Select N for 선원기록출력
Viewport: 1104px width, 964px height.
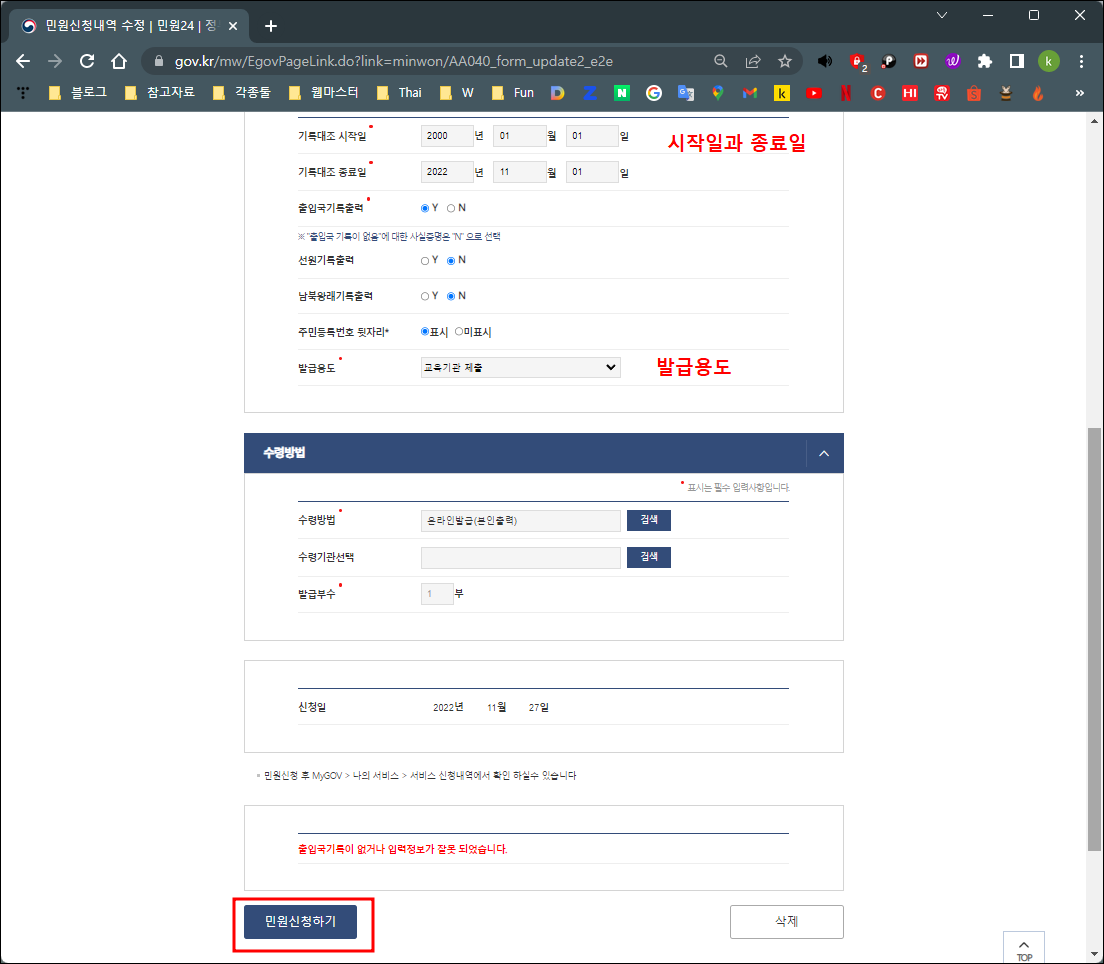pyautogui.click(x=451, y=261)
